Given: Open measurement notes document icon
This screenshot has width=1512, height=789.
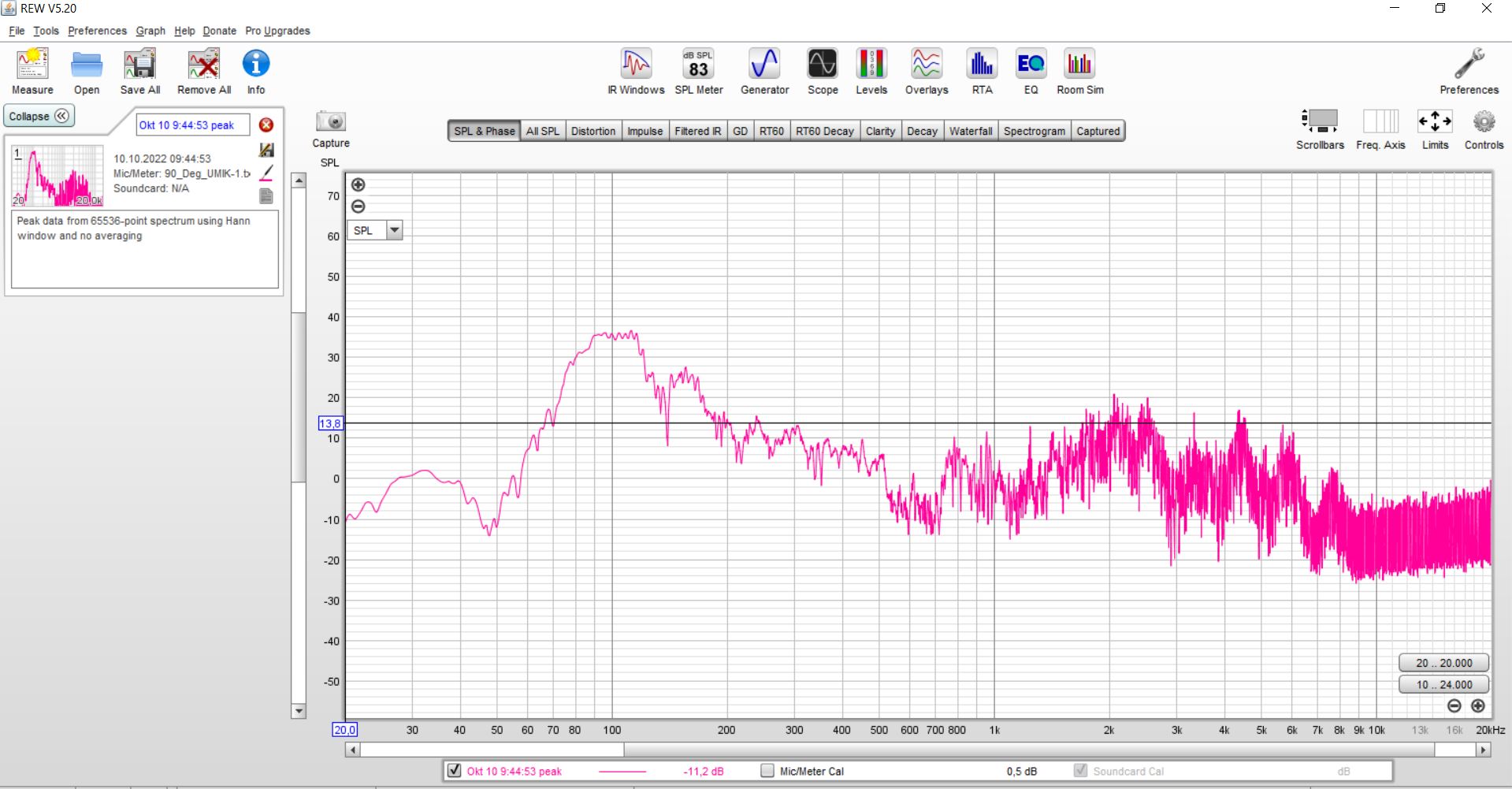Looking at the screenshot, I should coord(266,195).
